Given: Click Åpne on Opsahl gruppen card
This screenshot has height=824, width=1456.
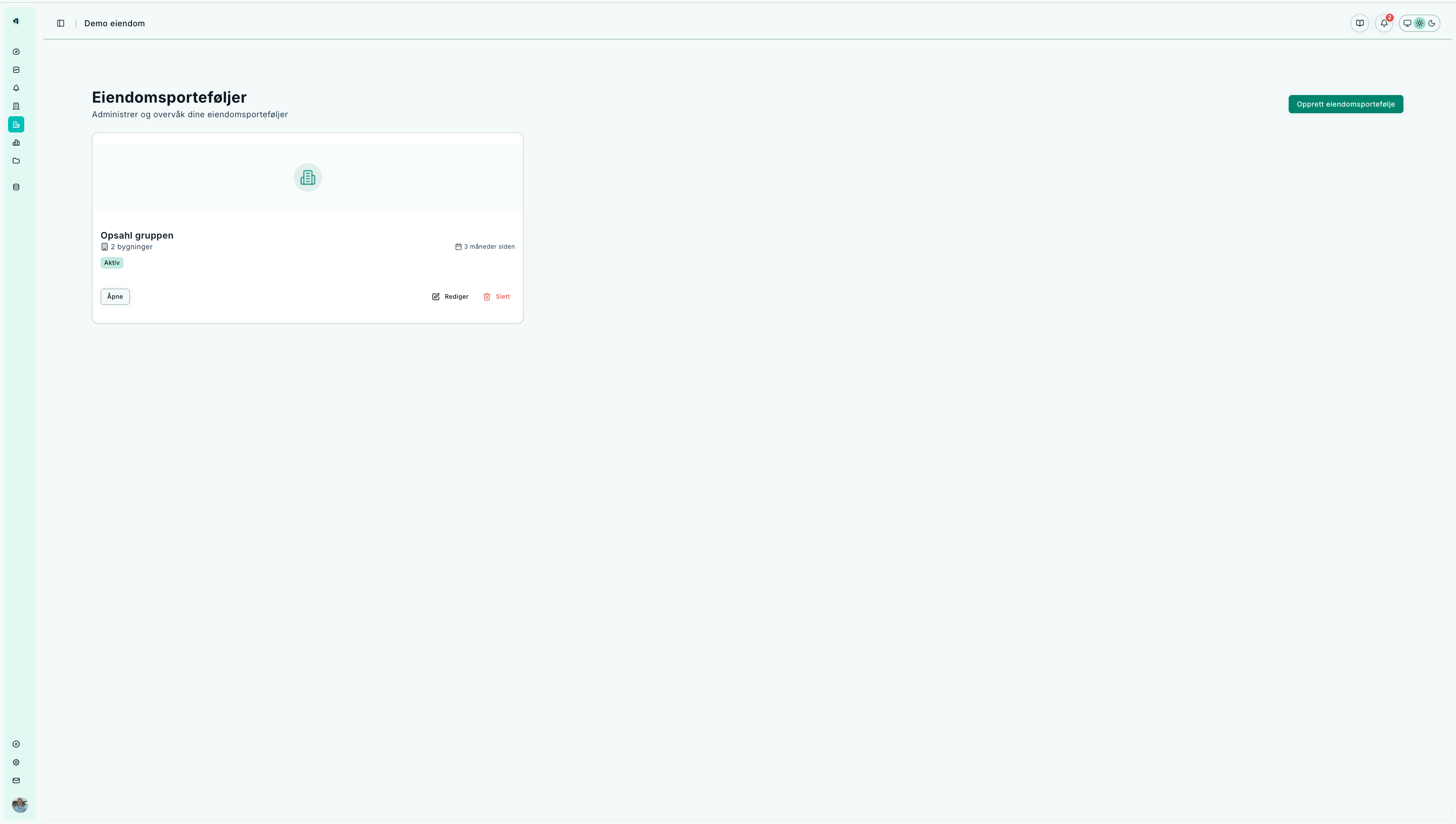Looking at the screenshot, I should [x=115, y=297].
